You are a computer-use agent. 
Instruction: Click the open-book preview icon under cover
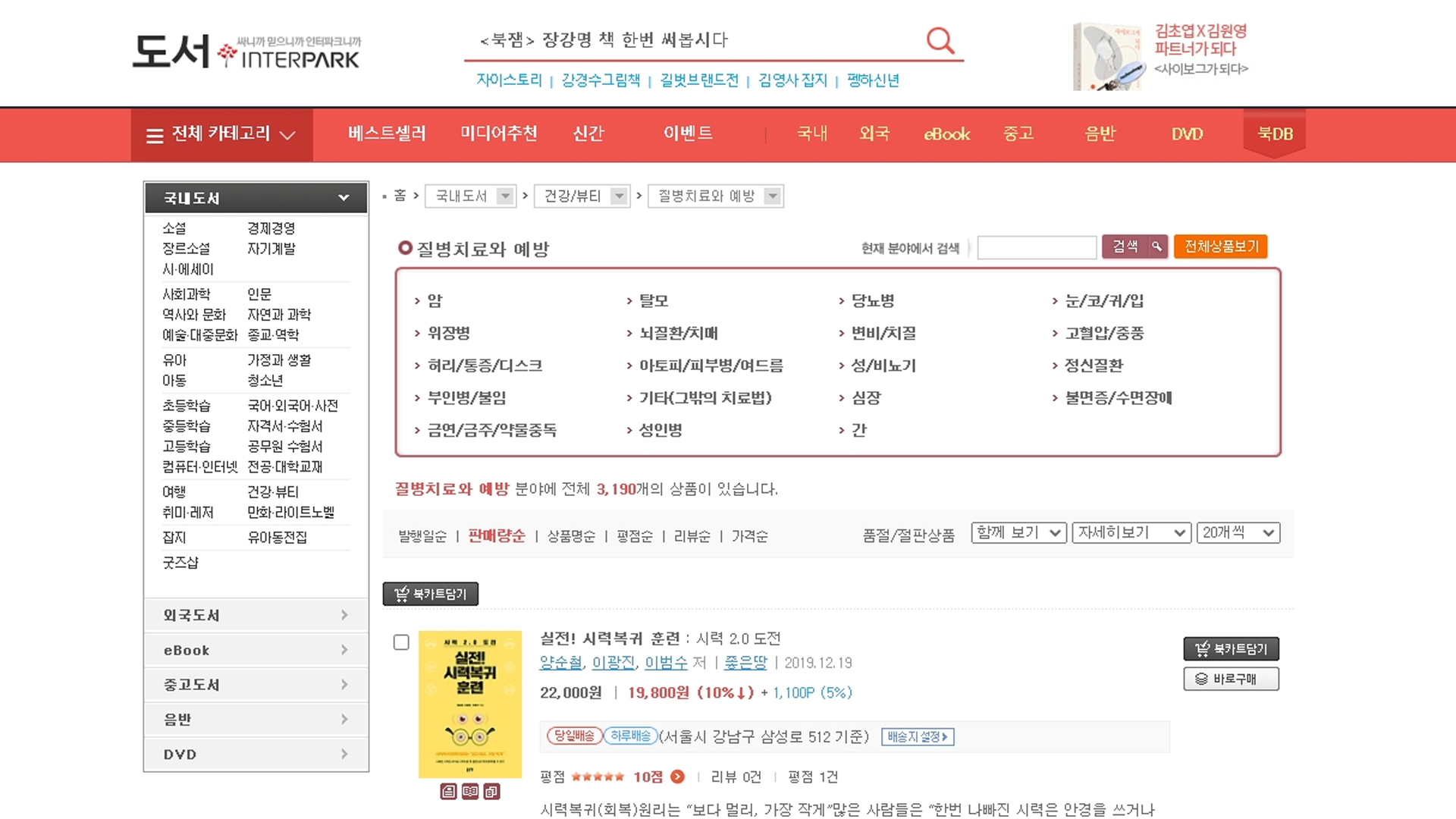[x=470, y=792]
